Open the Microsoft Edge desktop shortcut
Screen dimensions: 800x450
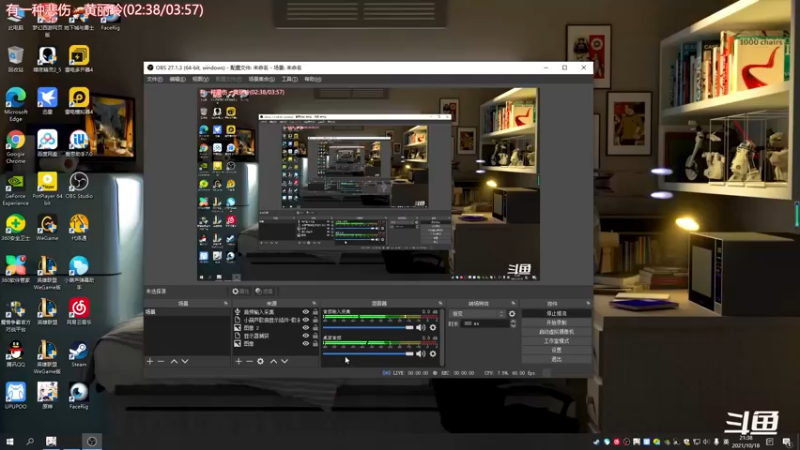click(15, 105)
